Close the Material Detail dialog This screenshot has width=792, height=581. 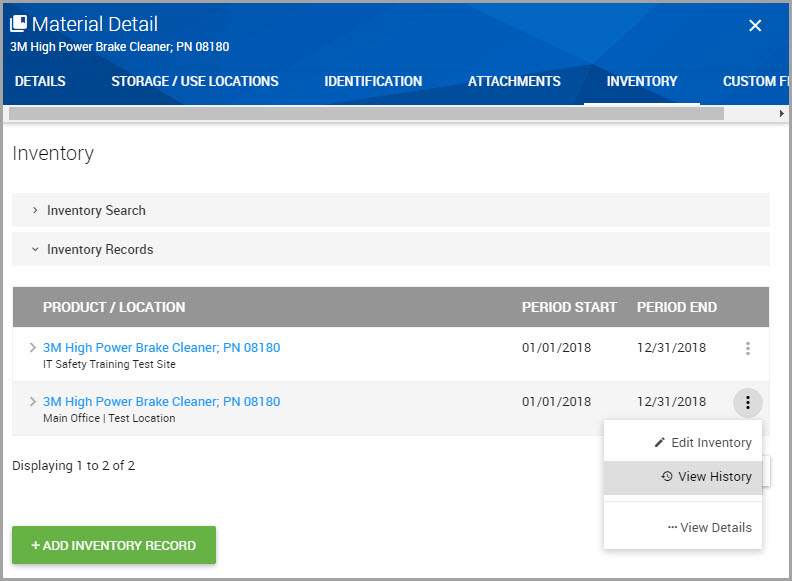click(x=755, y=25)
